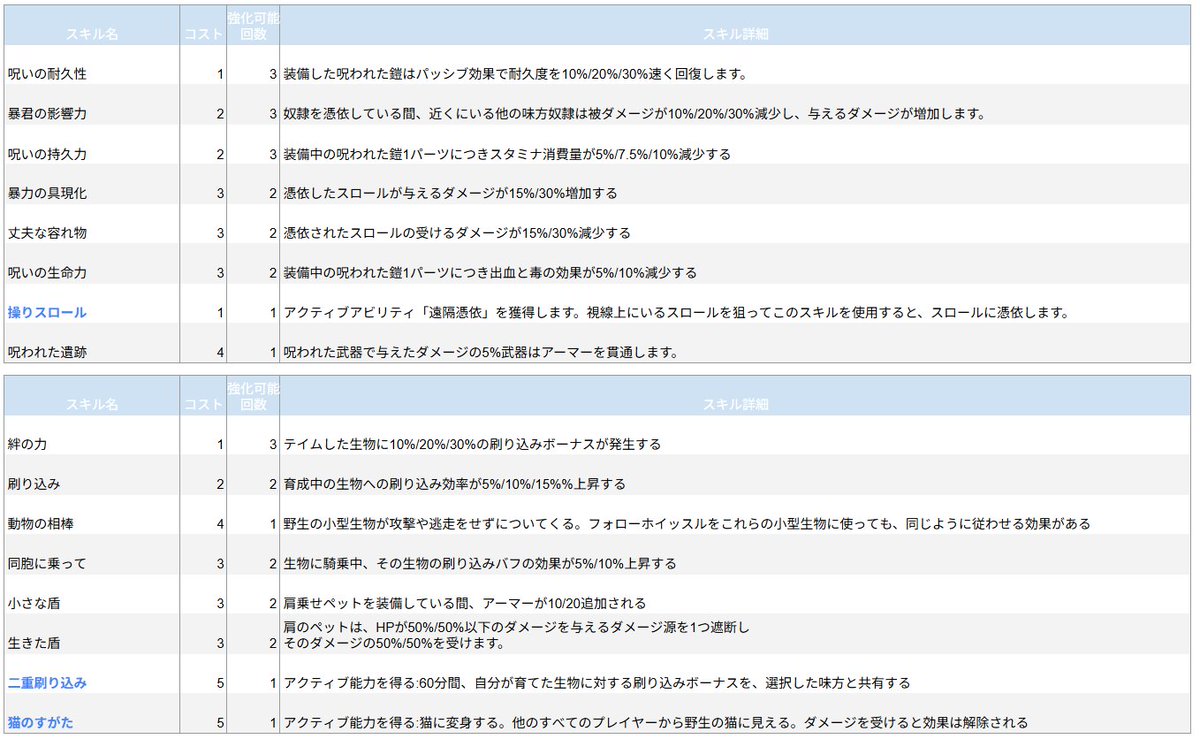Viewport: 1200px width, 739px height.
Task: Click the upgrade count 2 in 小さな盾 row
Action: click(272, 604)
